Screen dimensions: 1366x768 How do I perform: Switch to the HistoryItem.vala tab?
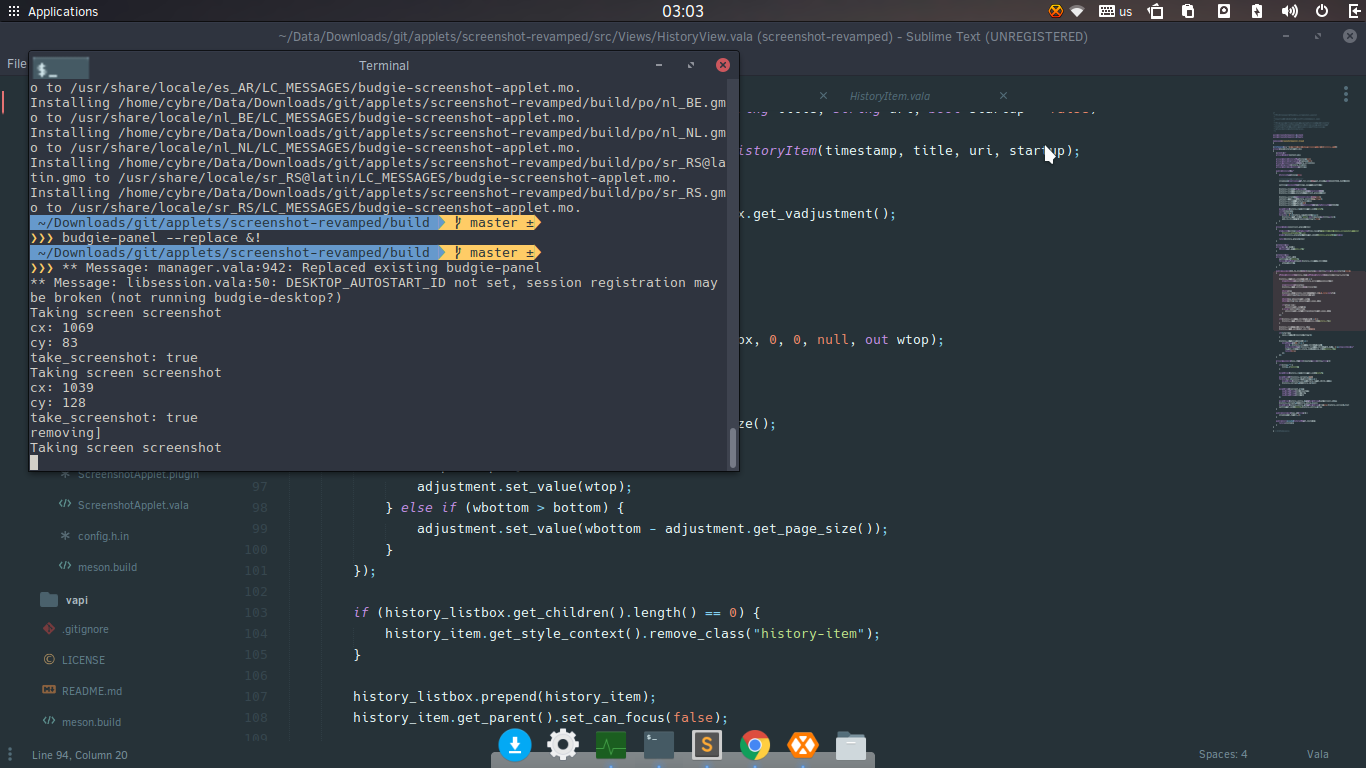(889, 96)
